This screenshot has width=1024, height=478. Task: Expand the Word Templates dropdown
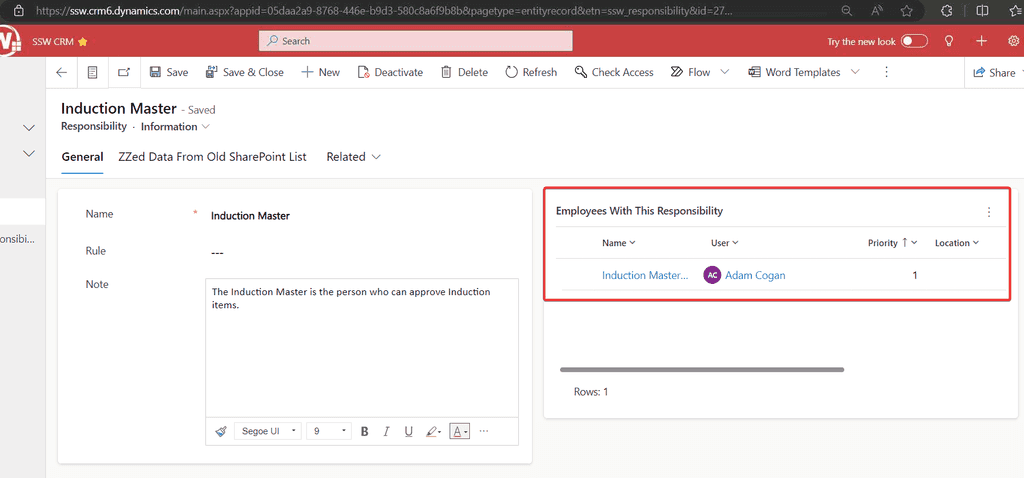click(x=855, y=72)
